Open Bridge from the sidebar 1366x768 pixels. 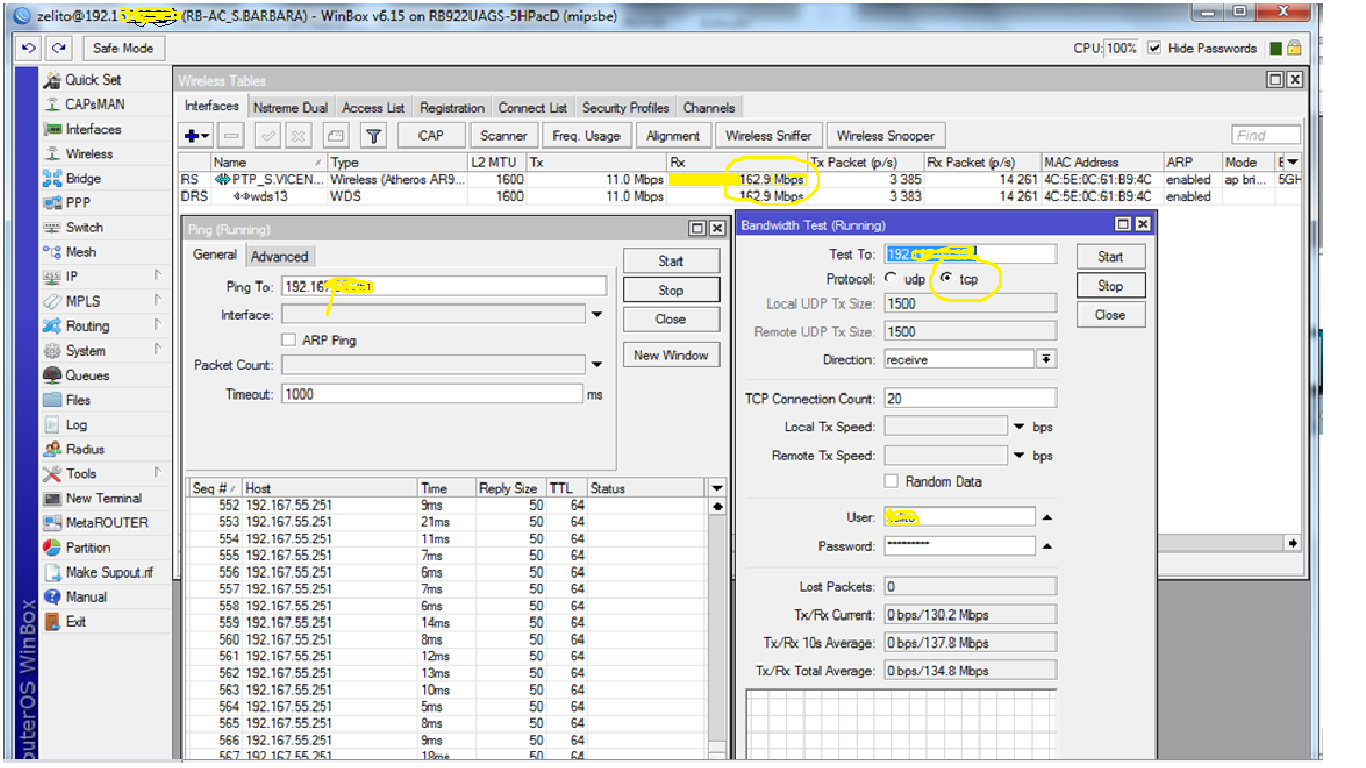pyautogui.click(x=83, y=179)
